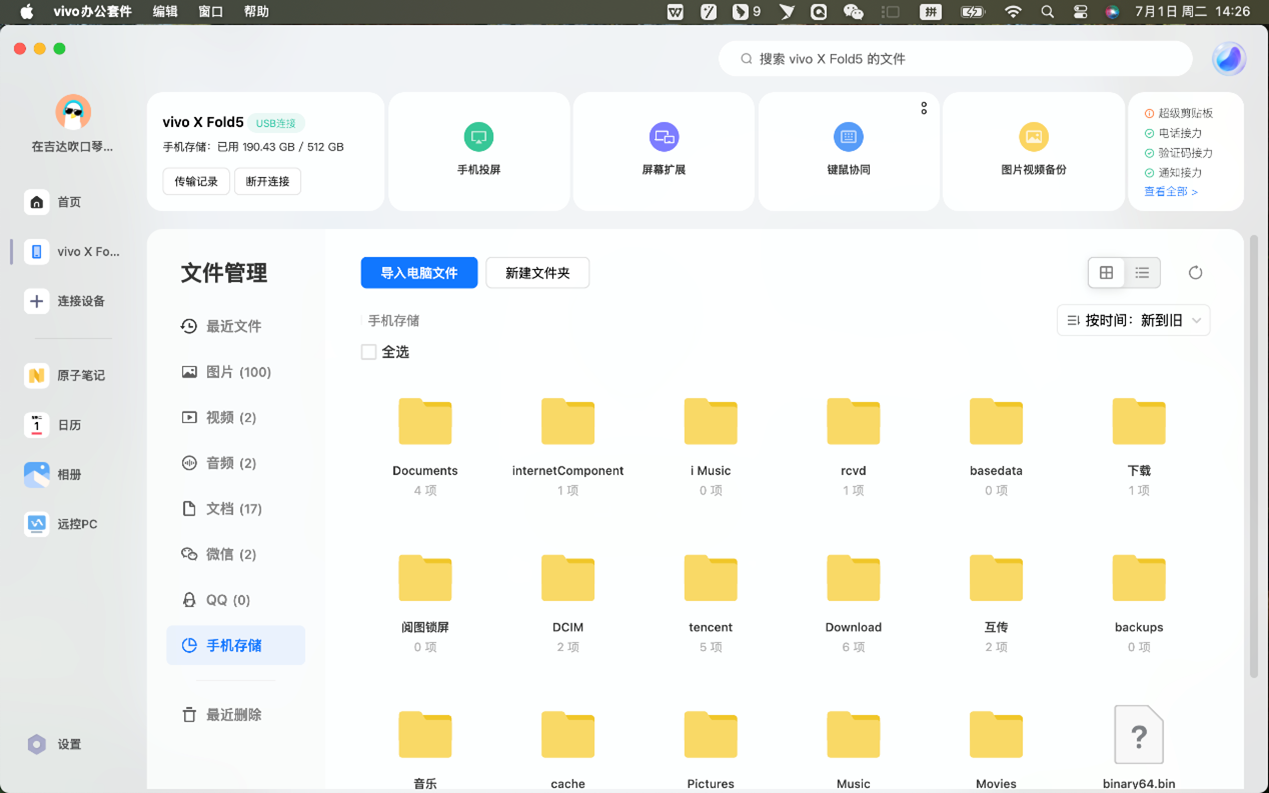Open the 帮助 menu in the menu bar

256,12
